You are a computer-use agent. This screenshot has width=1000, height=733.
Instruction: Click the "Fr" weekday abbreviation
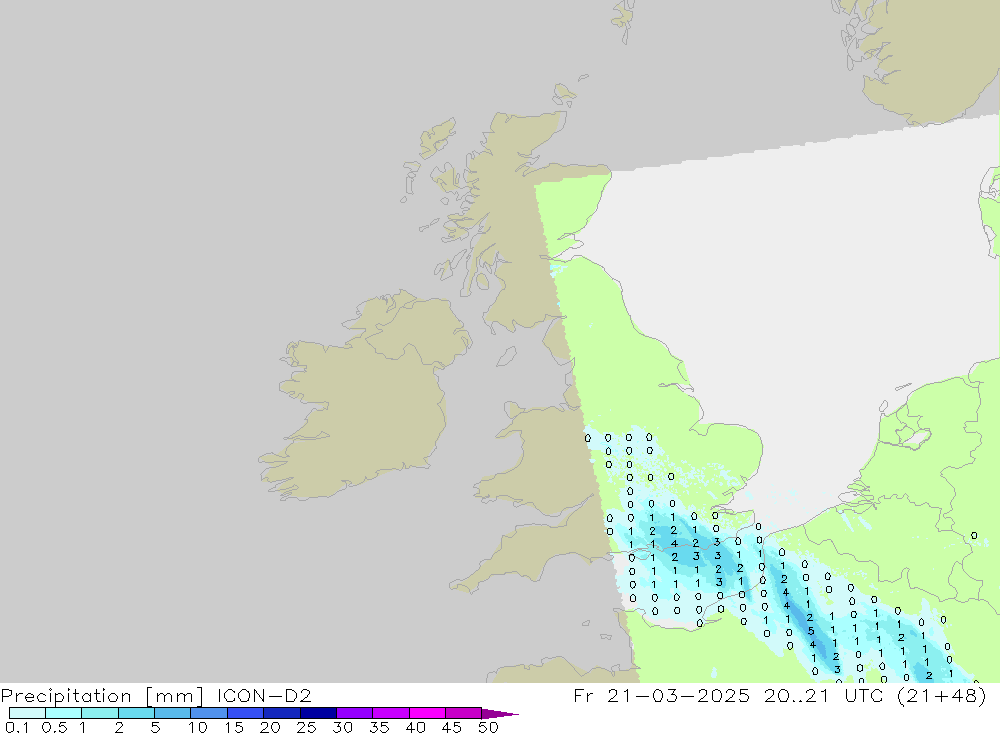(584, 695)
